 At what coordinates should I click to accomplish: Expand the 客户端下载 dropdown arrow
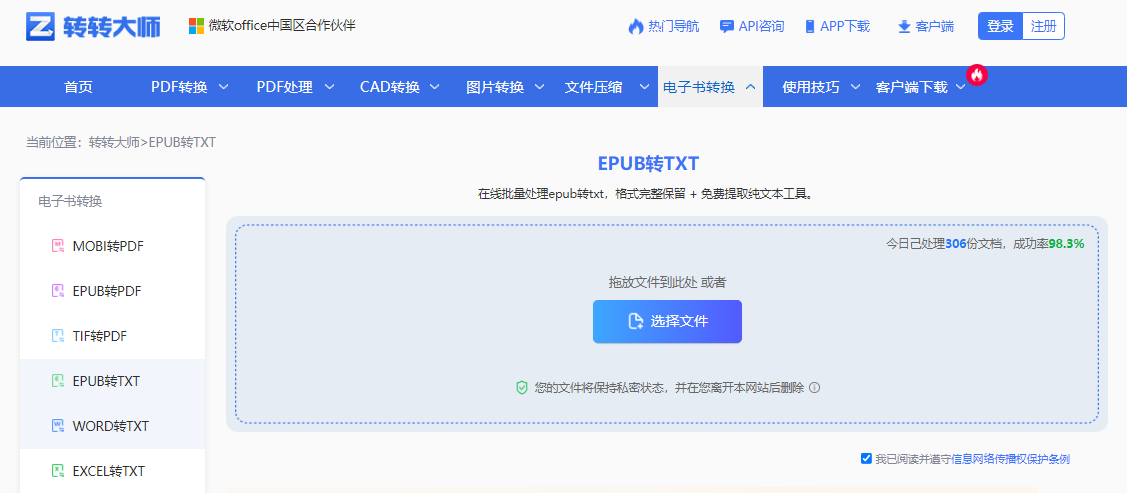pyautogui.click(x=961, y=87)
